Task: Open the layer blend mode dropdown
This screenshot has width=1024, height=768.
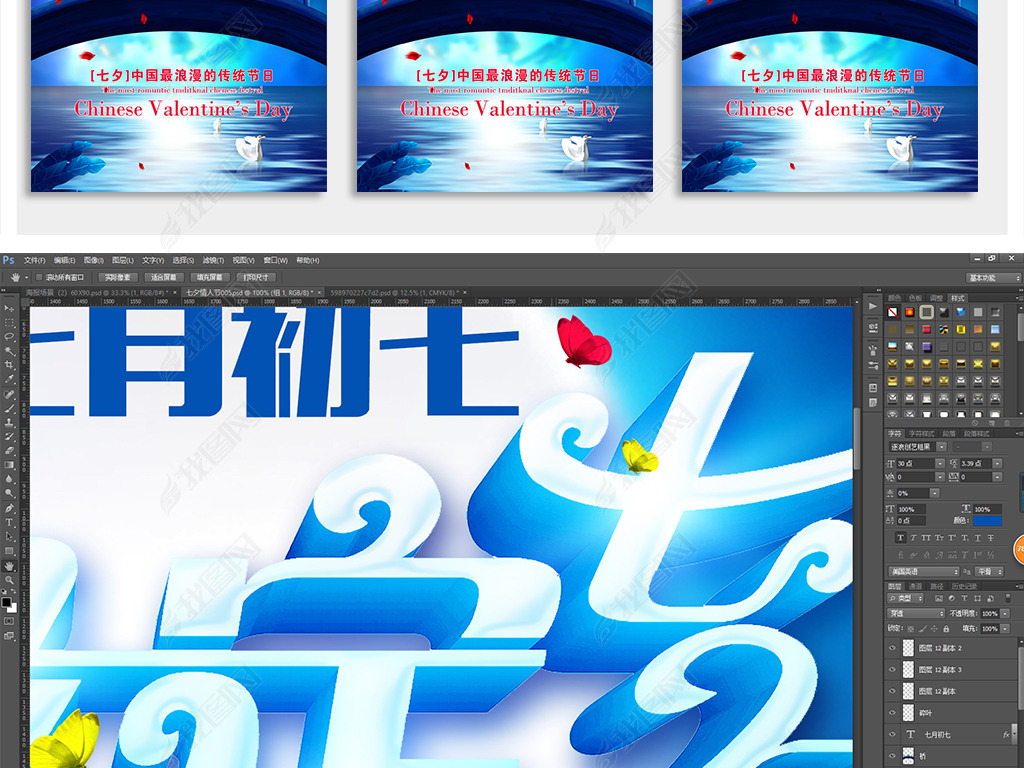Action: click(x=916, y=613)
